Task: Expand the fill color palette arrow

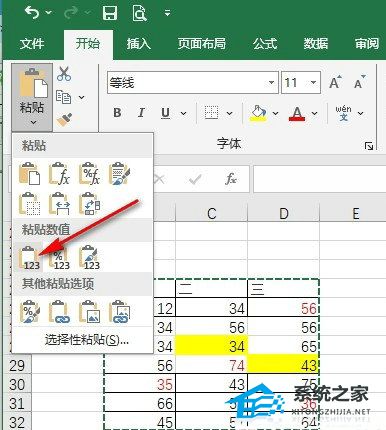Action: [x=275, y=113]
